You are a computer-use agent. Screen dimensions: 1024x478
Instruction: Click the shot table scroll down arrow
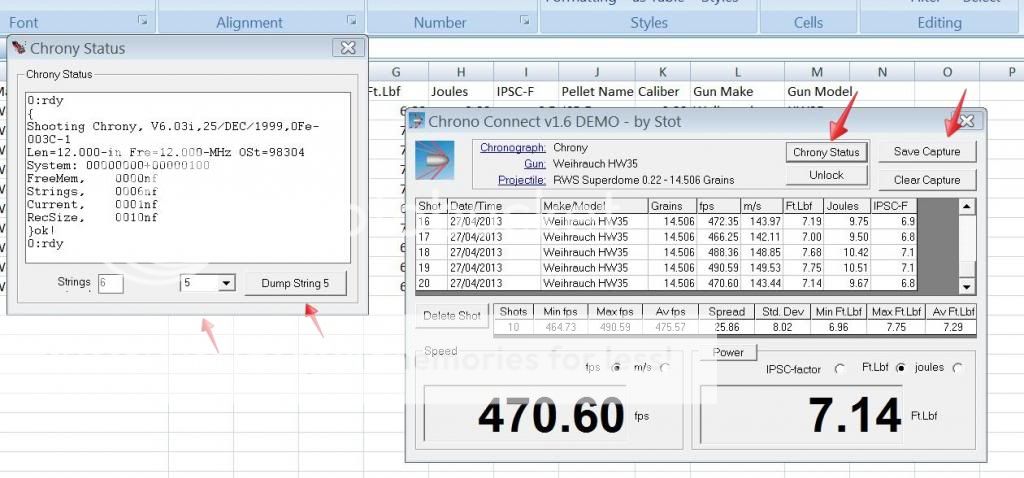967,285
